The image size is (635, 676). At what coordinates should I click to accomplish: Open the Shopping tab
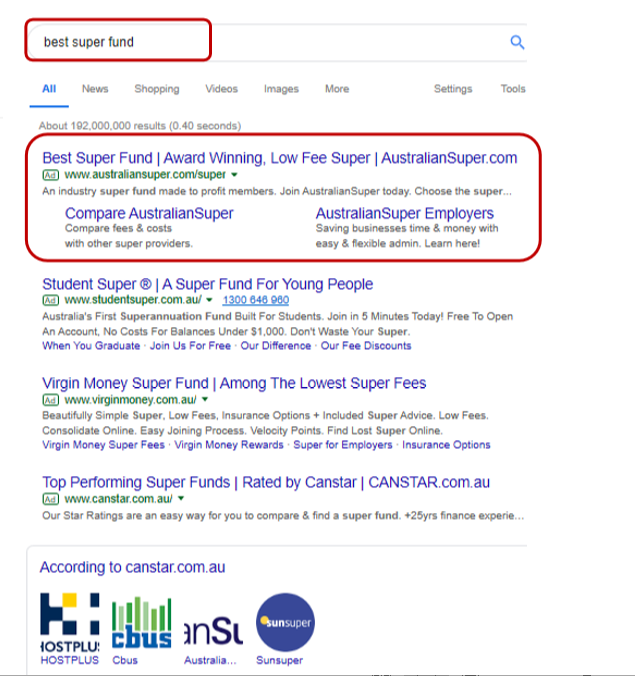tap(156, 89)
